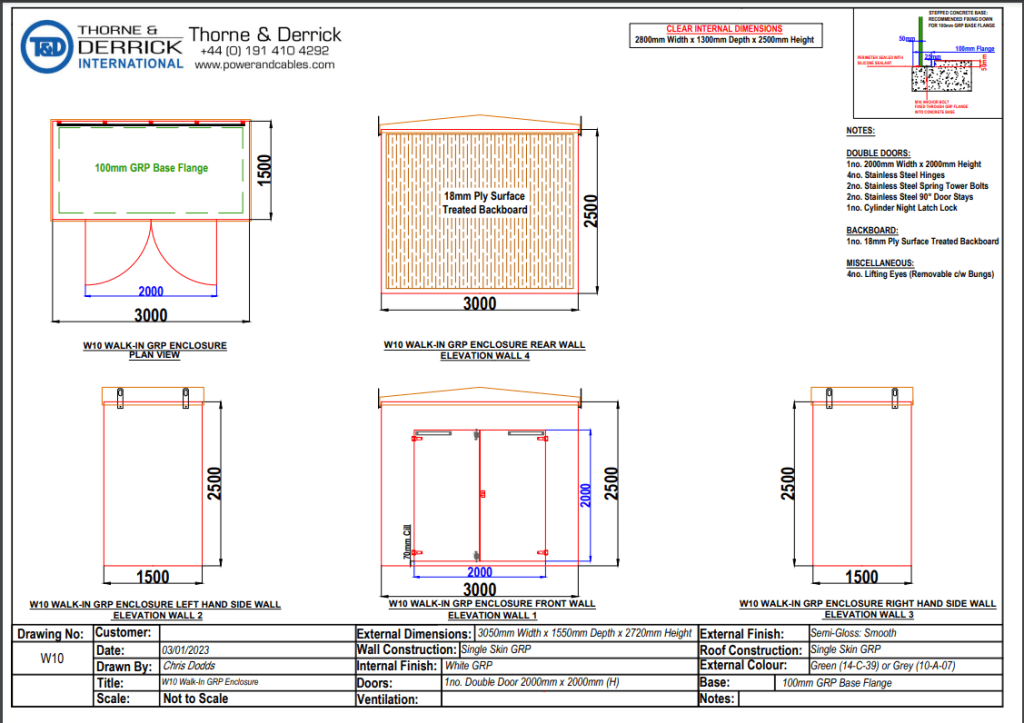Select '2800mm Width x 1300mm Depth x 2500mm Height'
The height and width of the screenshot is (723, 1024).
pyautogui.click(x=724, y=40)
